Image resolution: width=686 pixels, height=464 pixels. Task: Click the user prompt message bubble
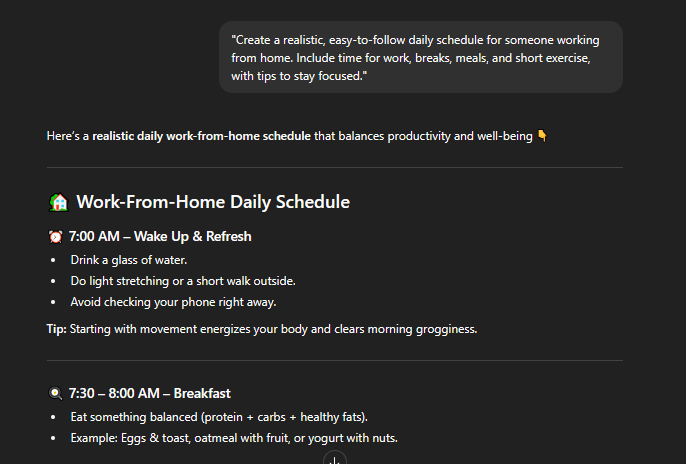pyautogui.click(x=421, y=57)
